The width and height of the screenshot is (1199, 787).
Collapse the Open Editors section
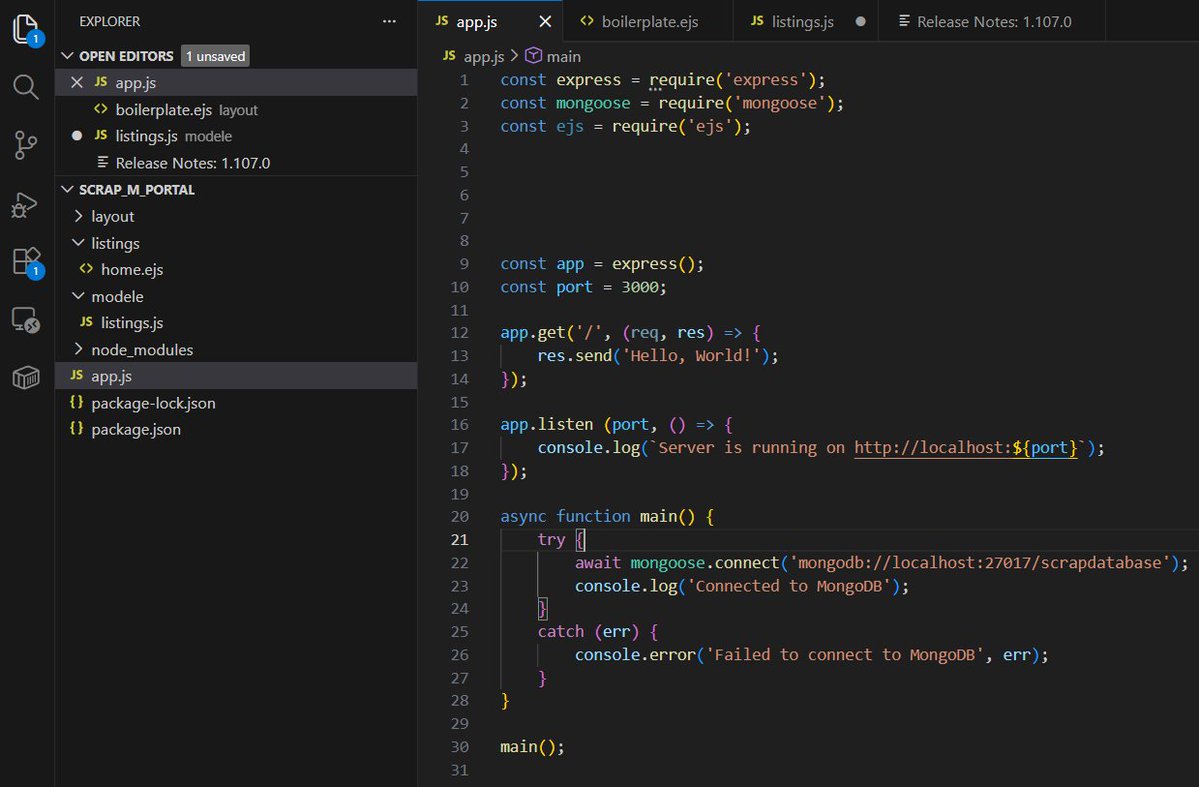coord(67,56)
